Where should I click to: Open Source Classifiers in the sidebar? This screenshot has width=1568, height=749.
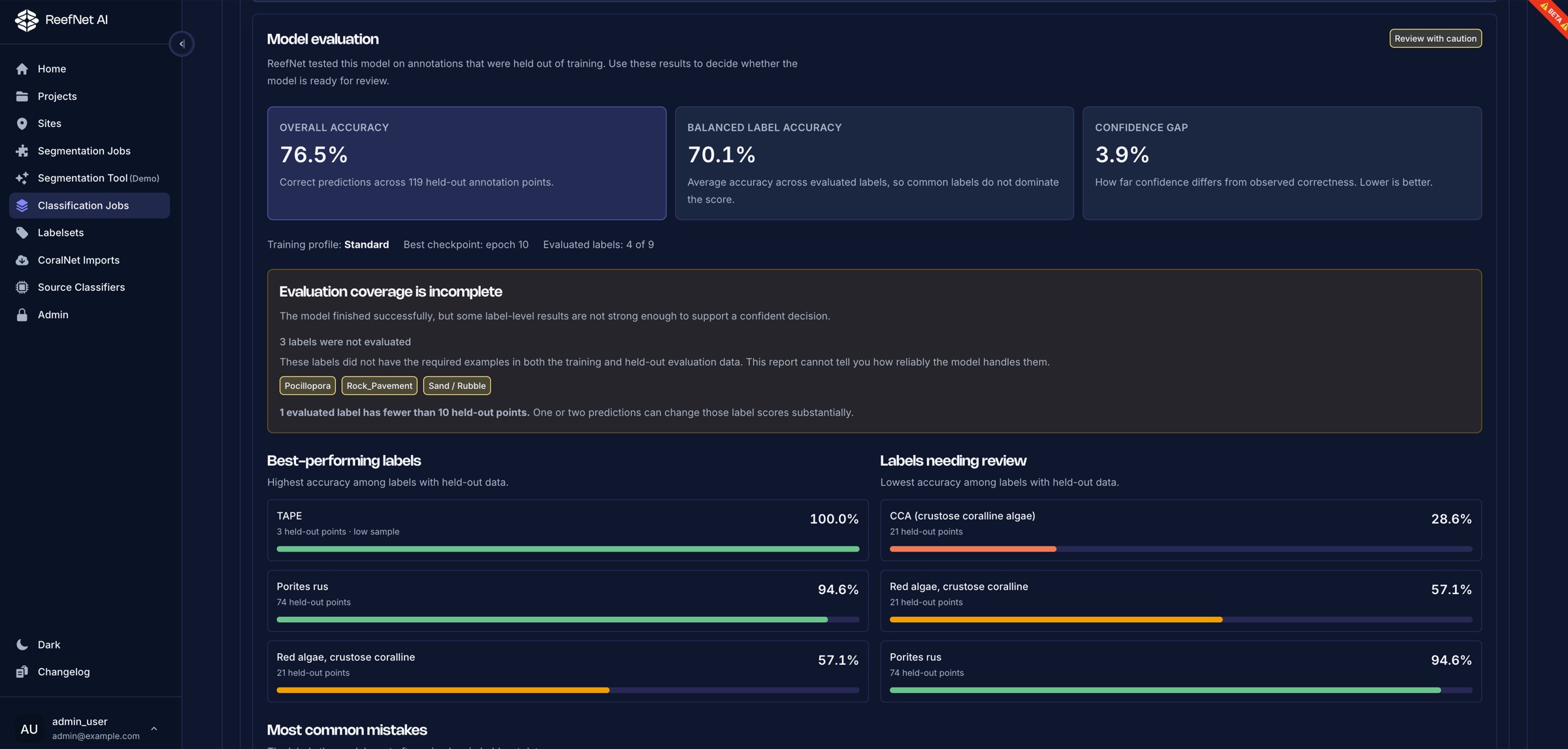(90, 287)
